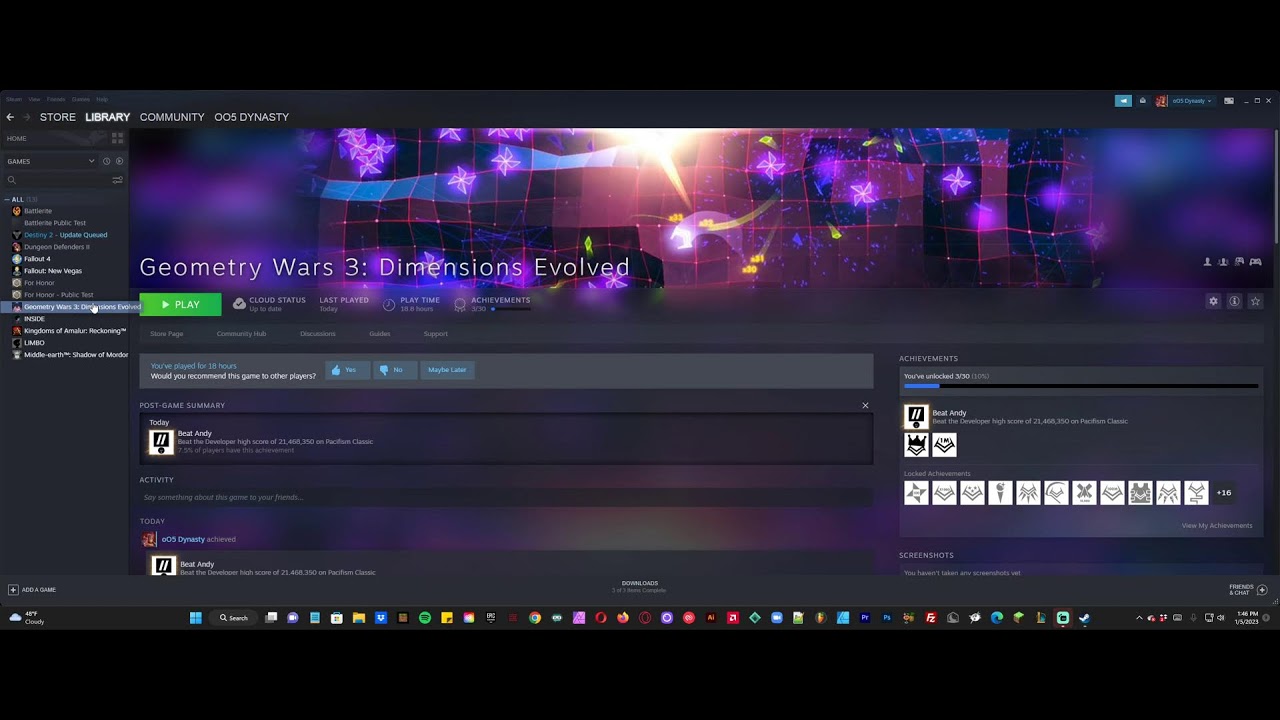Click the Cloud Status icon
Screen dimensions: 1280x720
click(239, 304)
